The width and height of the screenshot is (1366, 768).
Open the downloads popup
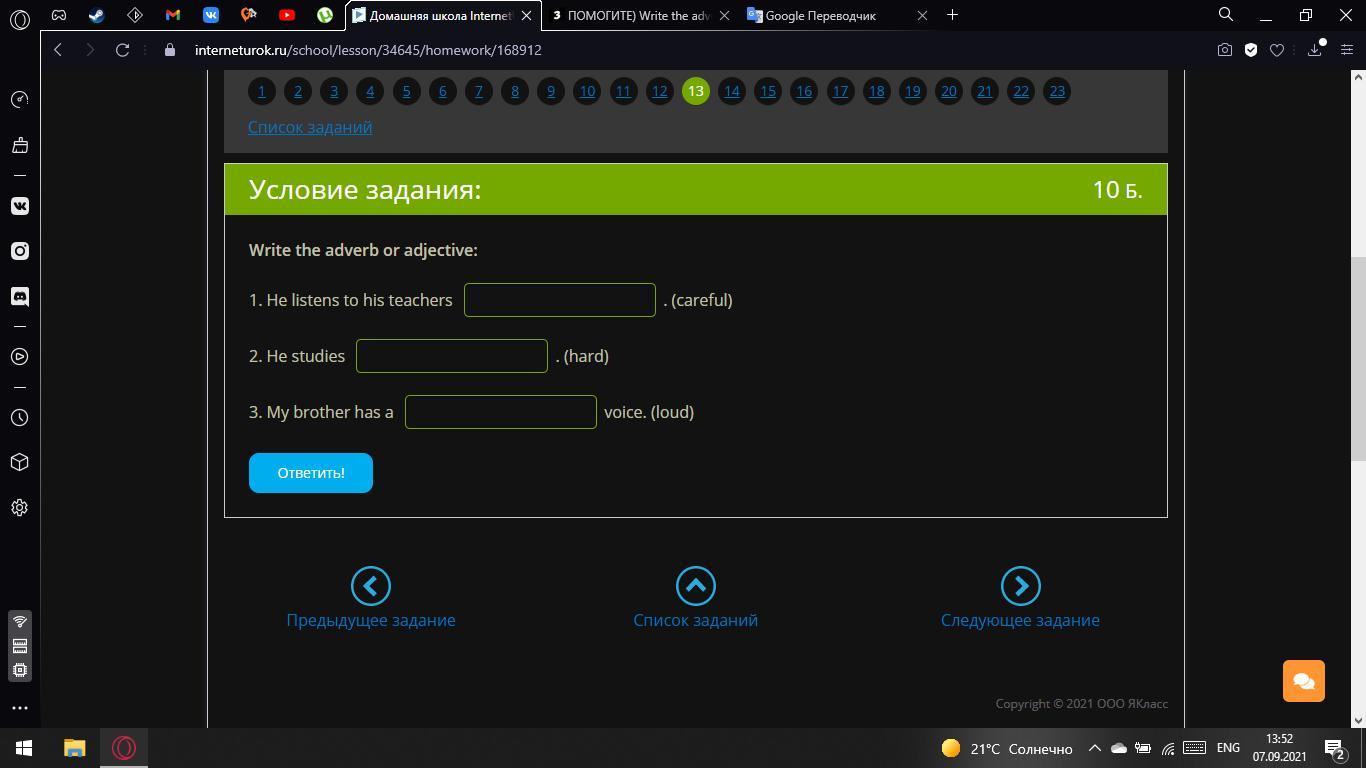[1314, 50]
